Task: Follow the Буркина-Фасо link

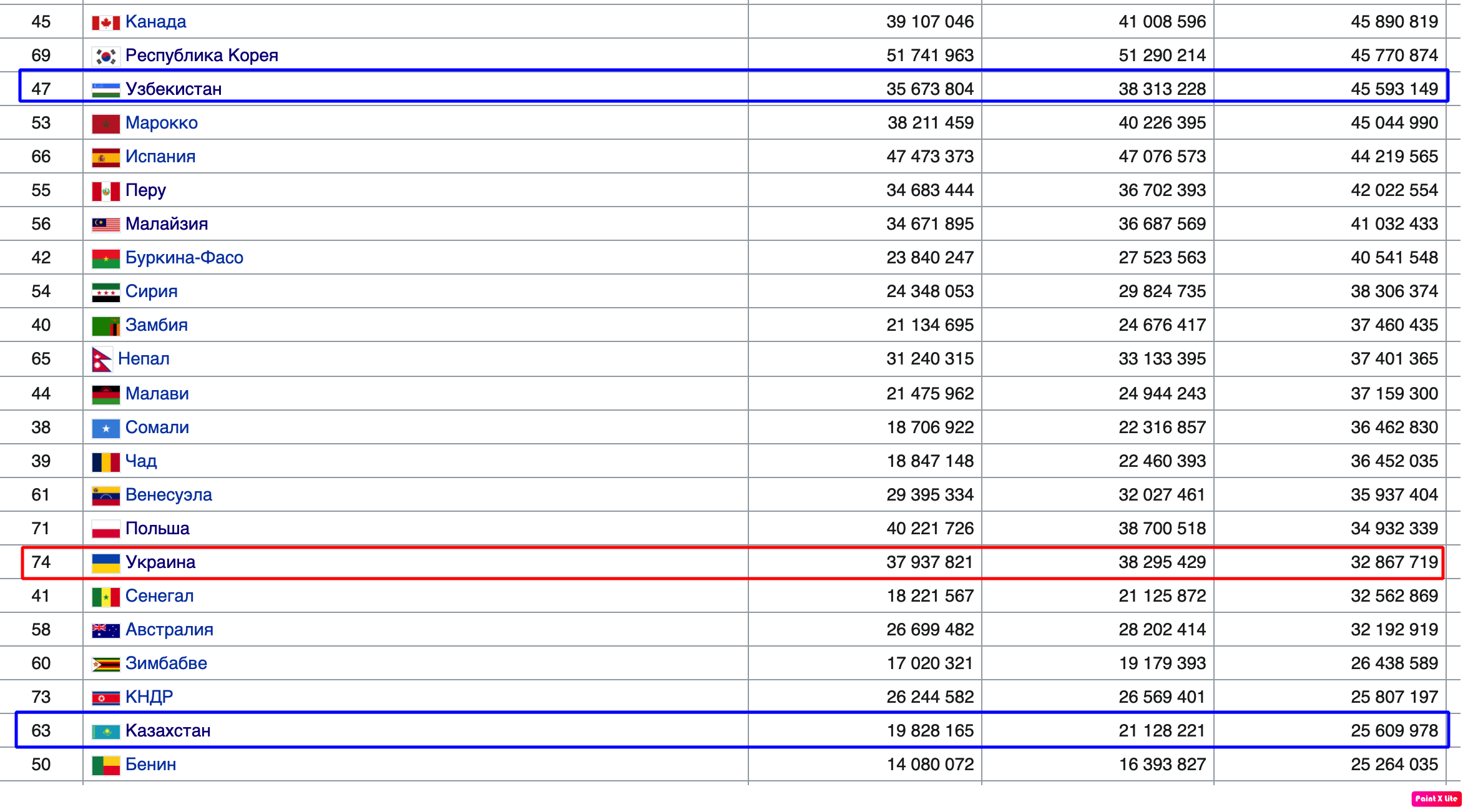Action: coord(184,258)
